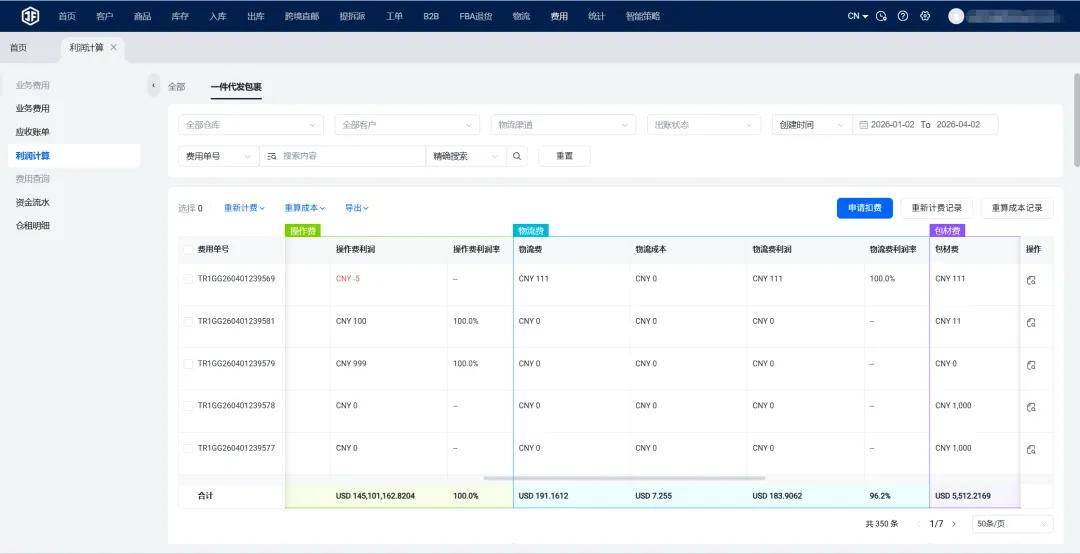Viewport: 1080px width, 554px height.
Task: Open the settings gear in top bar
Action: coord(925,16)
